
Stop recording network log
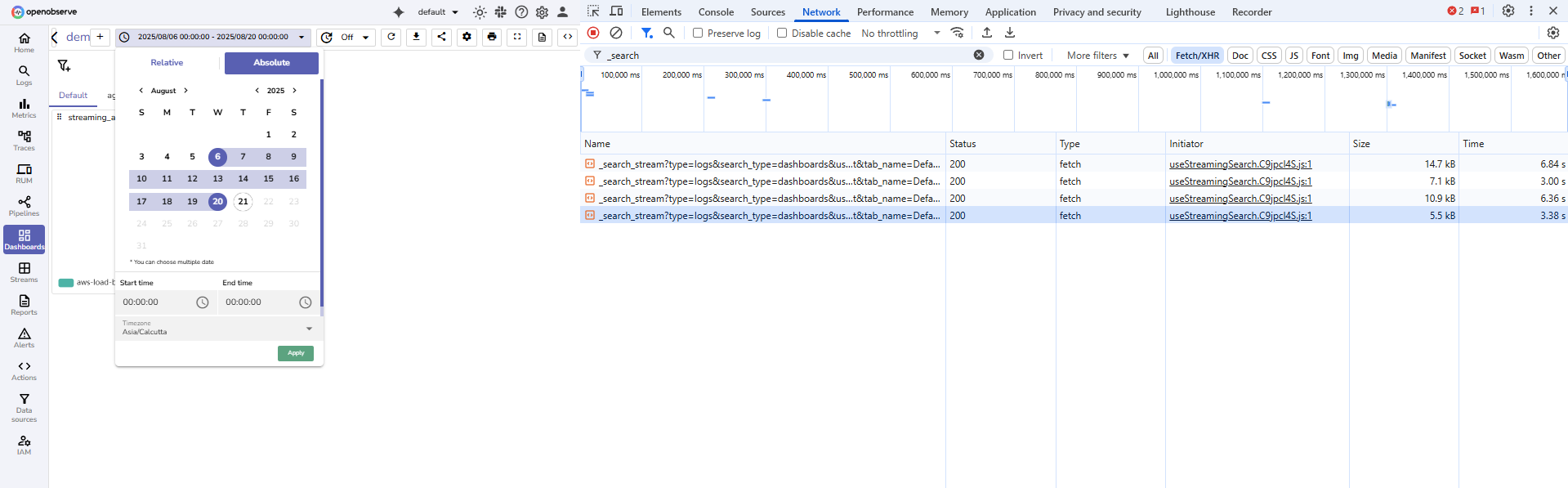(593, 33)
